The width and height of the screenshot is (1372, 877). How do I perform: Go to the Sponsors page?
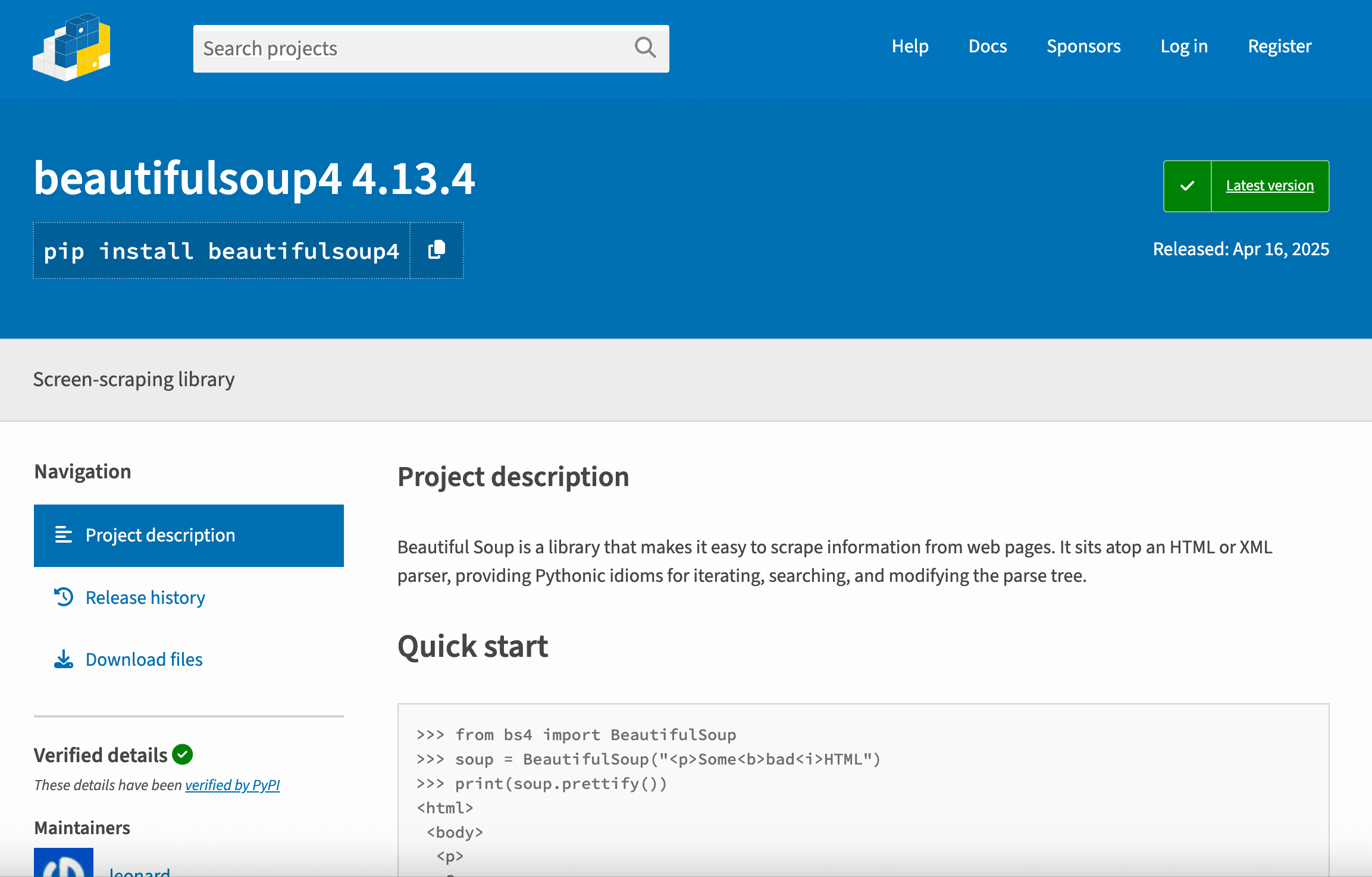[x=1083, y=46]
